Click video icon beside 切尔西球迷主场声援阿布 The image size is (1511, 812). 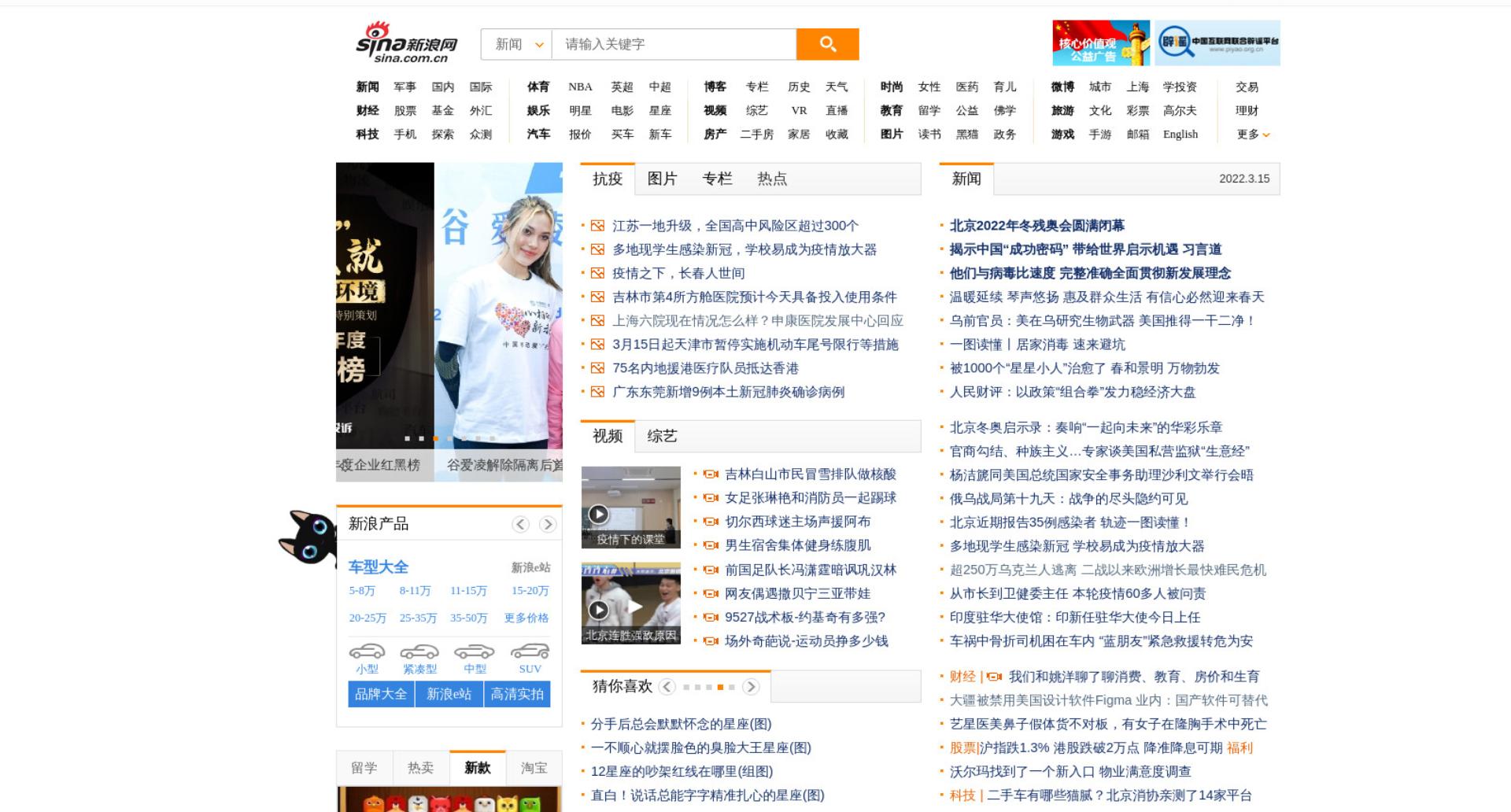click(x=711, y=522)
